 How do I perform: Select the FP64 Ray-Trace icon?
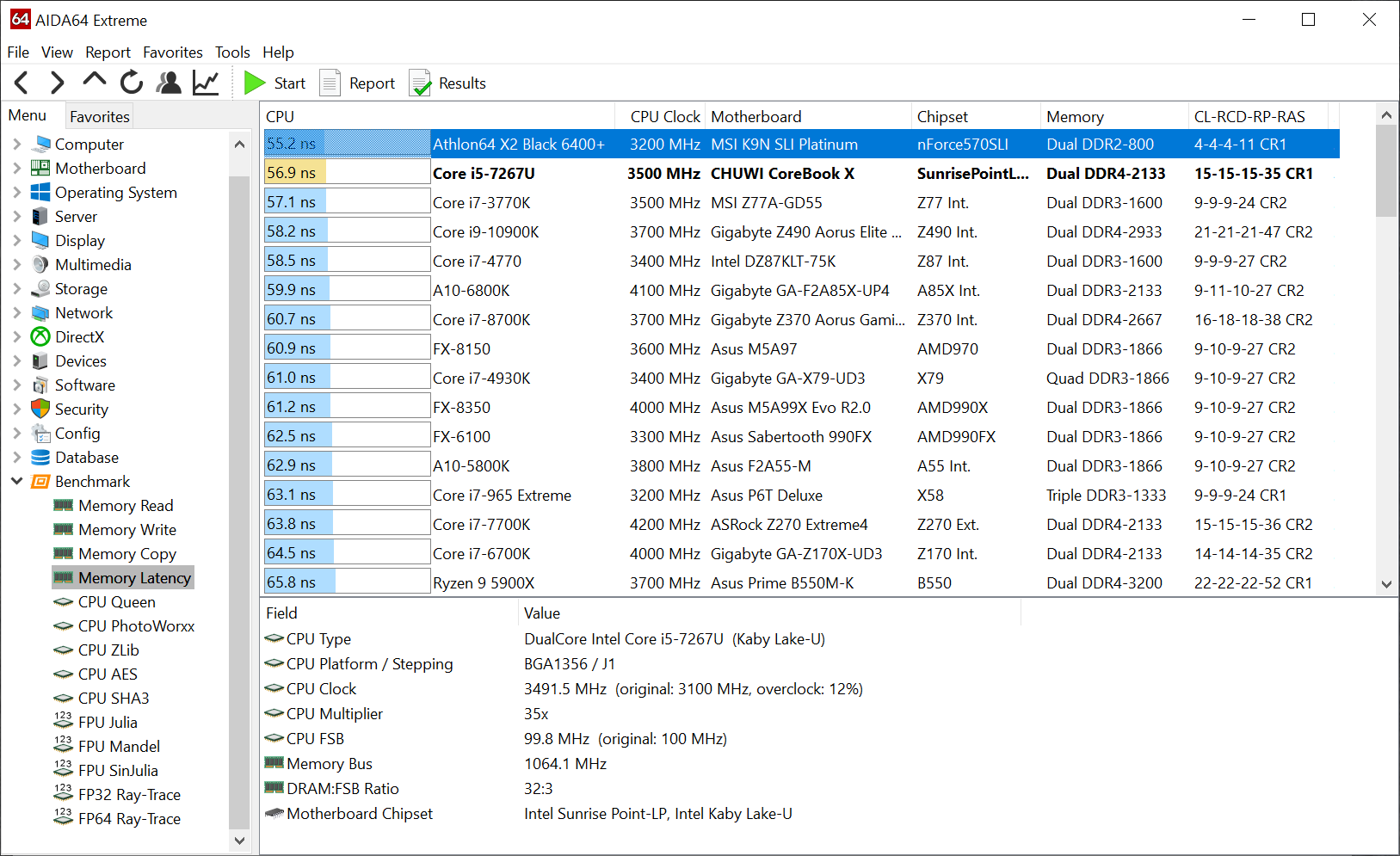pyautogui.click(x=64, y=817)
